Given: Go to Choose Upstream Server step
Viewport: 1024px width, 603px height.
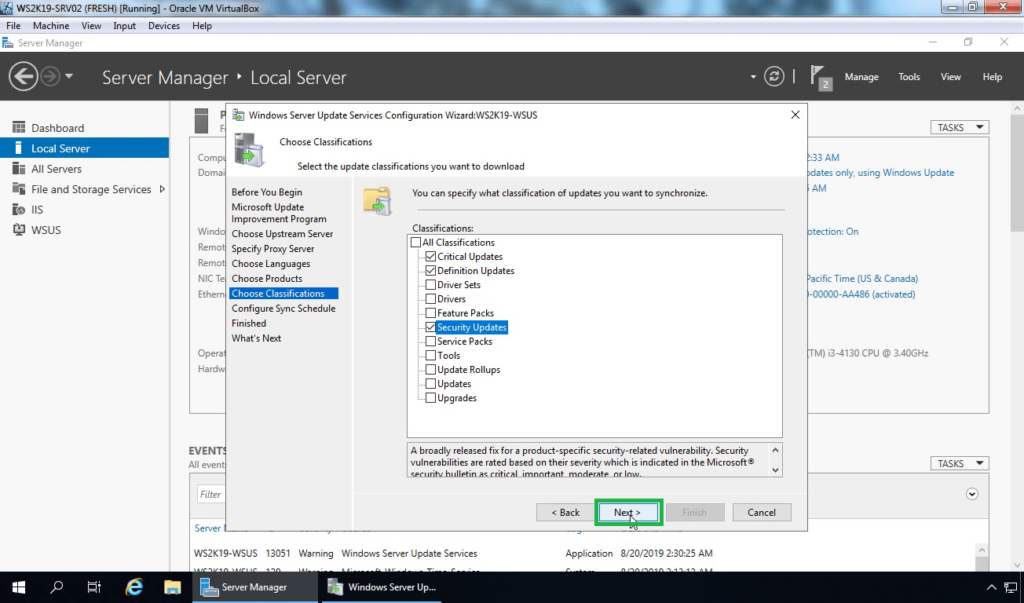Looking at the screenshot, I should [282, 234].
